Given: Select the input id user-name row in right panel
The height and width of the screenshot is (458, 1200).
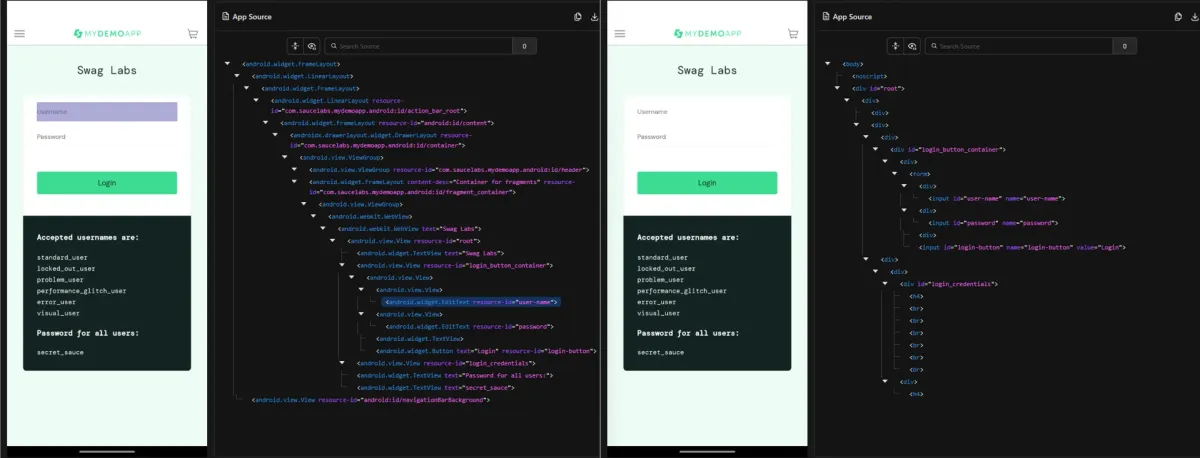Looking at the screenshot, I should (x=996, y=198).
